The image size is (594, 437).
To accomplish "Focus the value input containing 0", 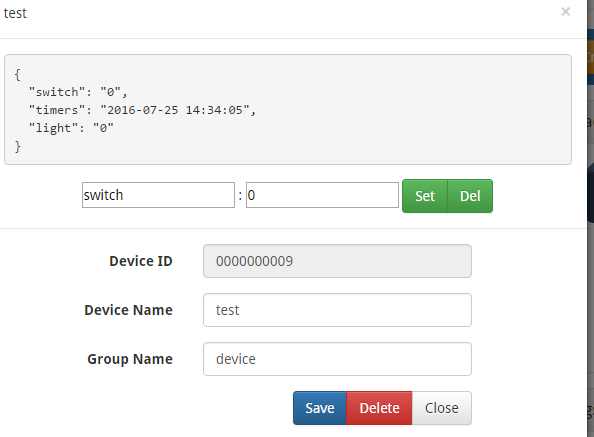I will click(322, 195).
